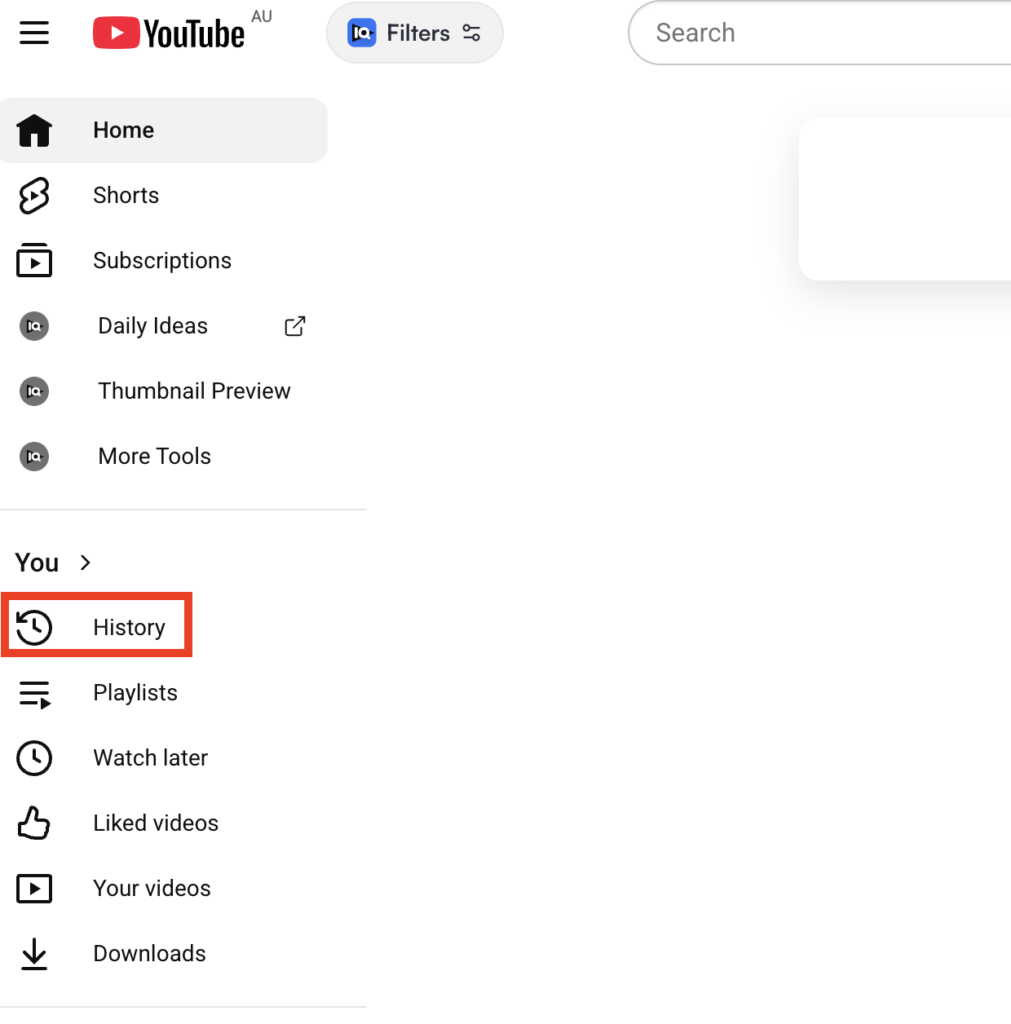Click the Watch later clock icon

[34, 758]
